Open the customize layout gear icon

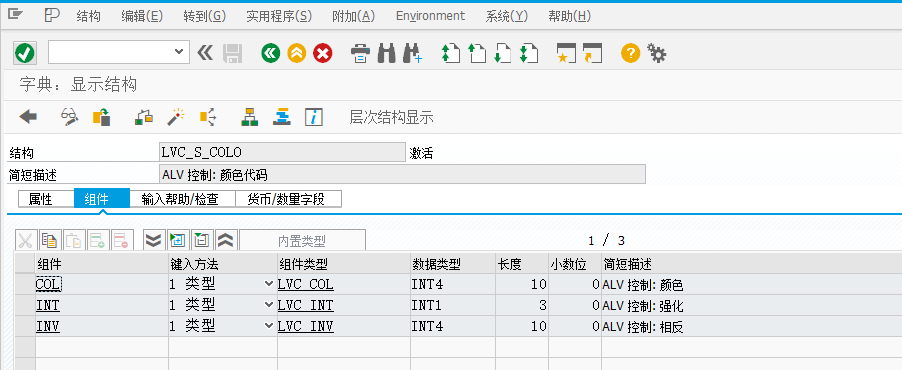coord(656,54)
